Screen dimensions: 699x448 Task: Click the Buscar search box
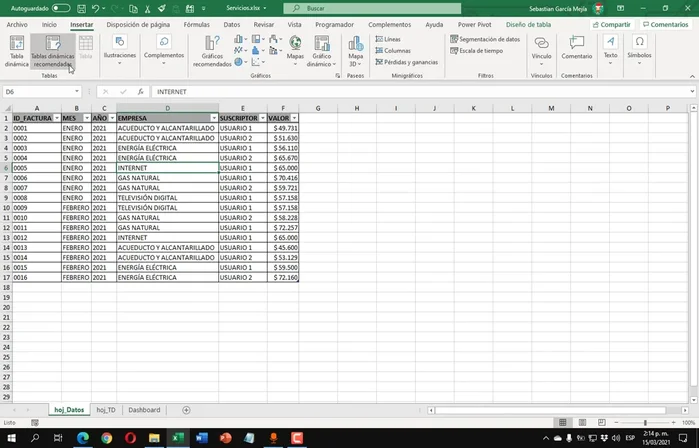pos(372,8)
